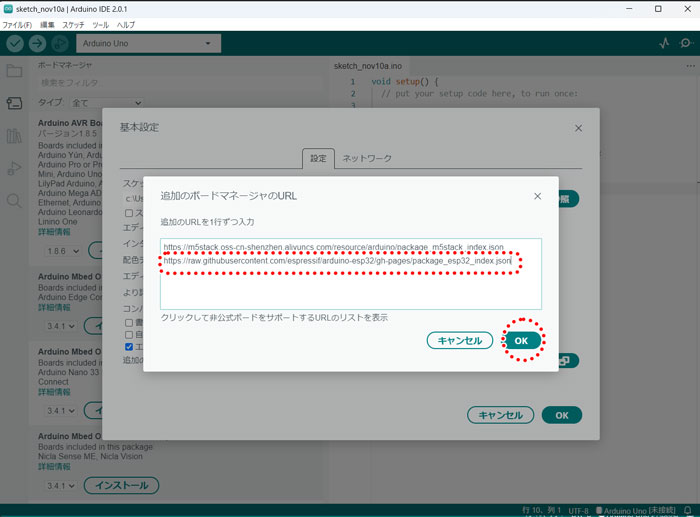The height and width of the screenshot is (517, 700).
Task: Open the 3.4.1 version dropdown of Nano 33 package
Action: point(62,410)
